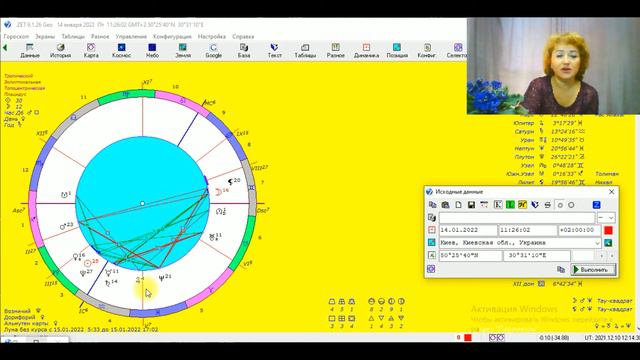
Task: Click the longitude field 30°31'10"E
Action: 537,256
